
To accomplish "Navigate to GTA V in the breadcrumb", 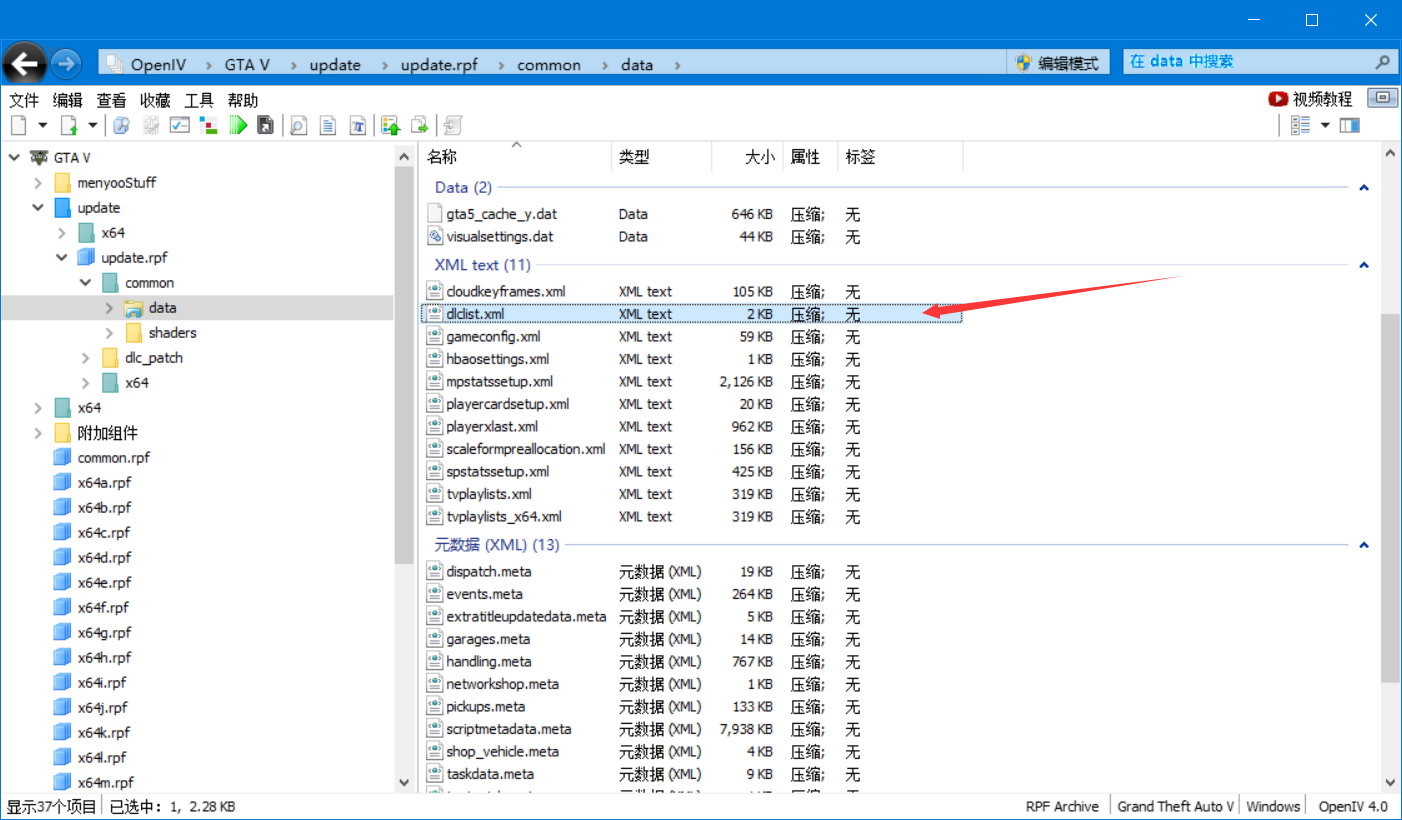I will pos(247,65).
